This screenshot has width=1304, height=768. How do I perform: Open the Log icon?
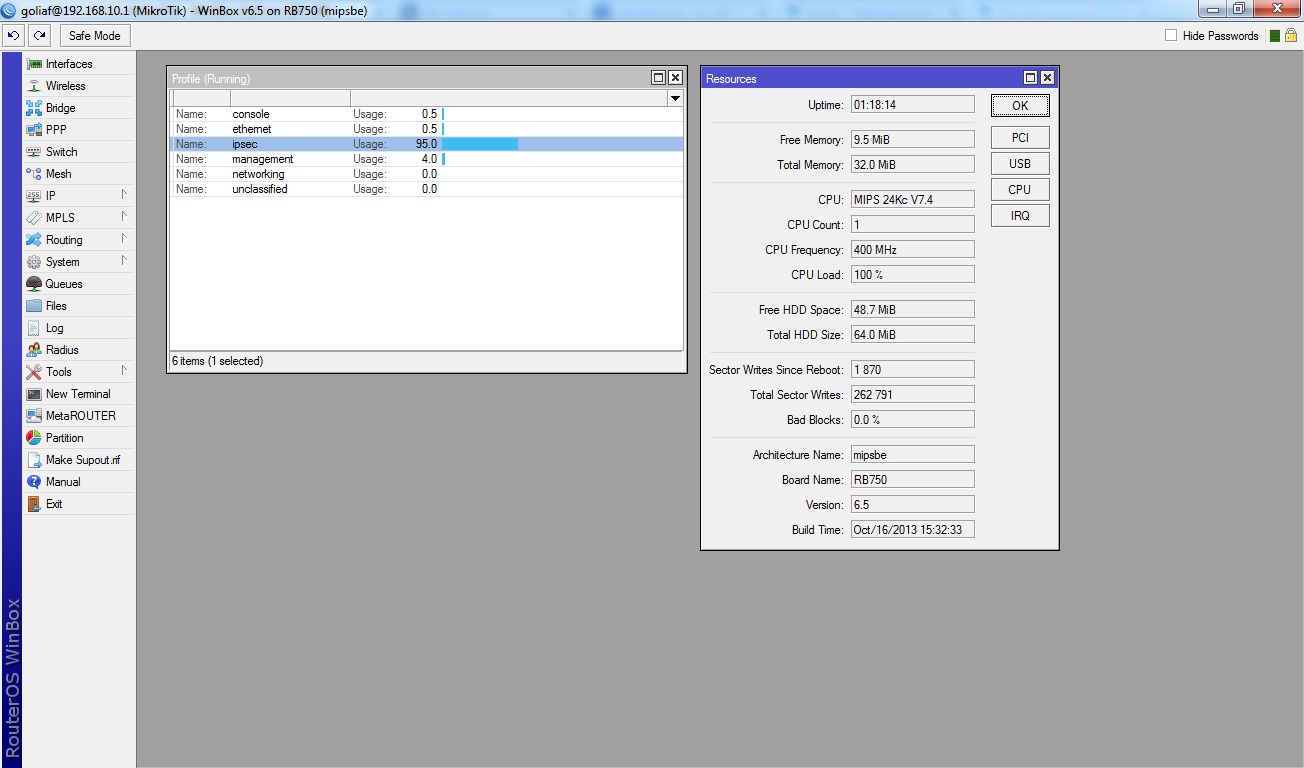click(34, 328)
